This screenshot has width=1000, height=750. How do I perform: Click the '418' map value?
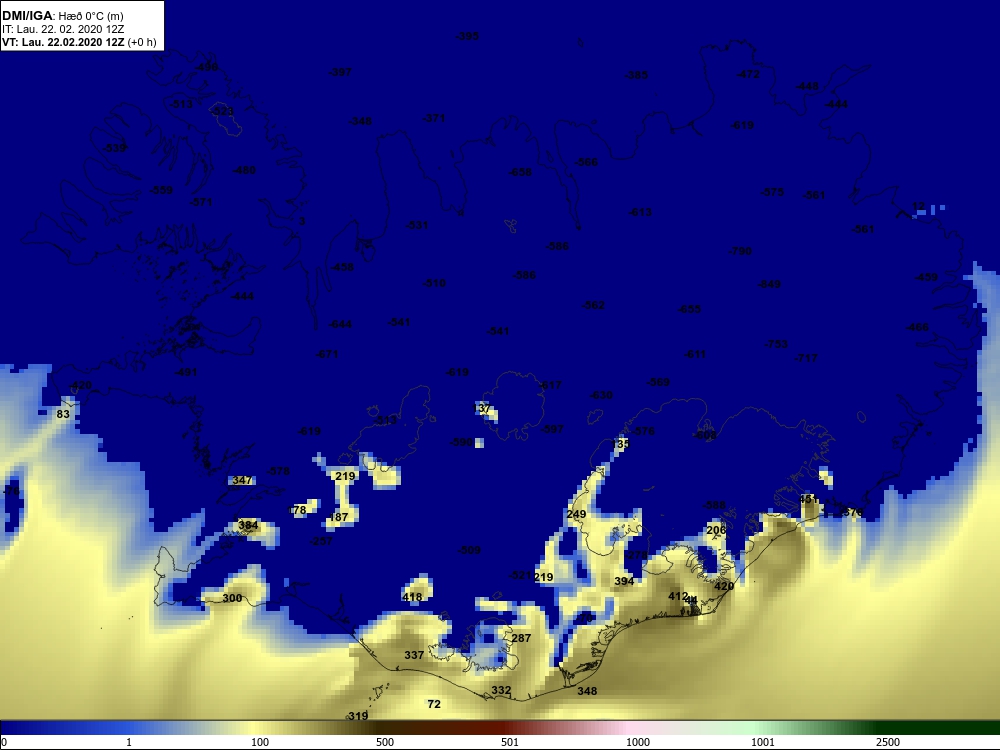412,598
